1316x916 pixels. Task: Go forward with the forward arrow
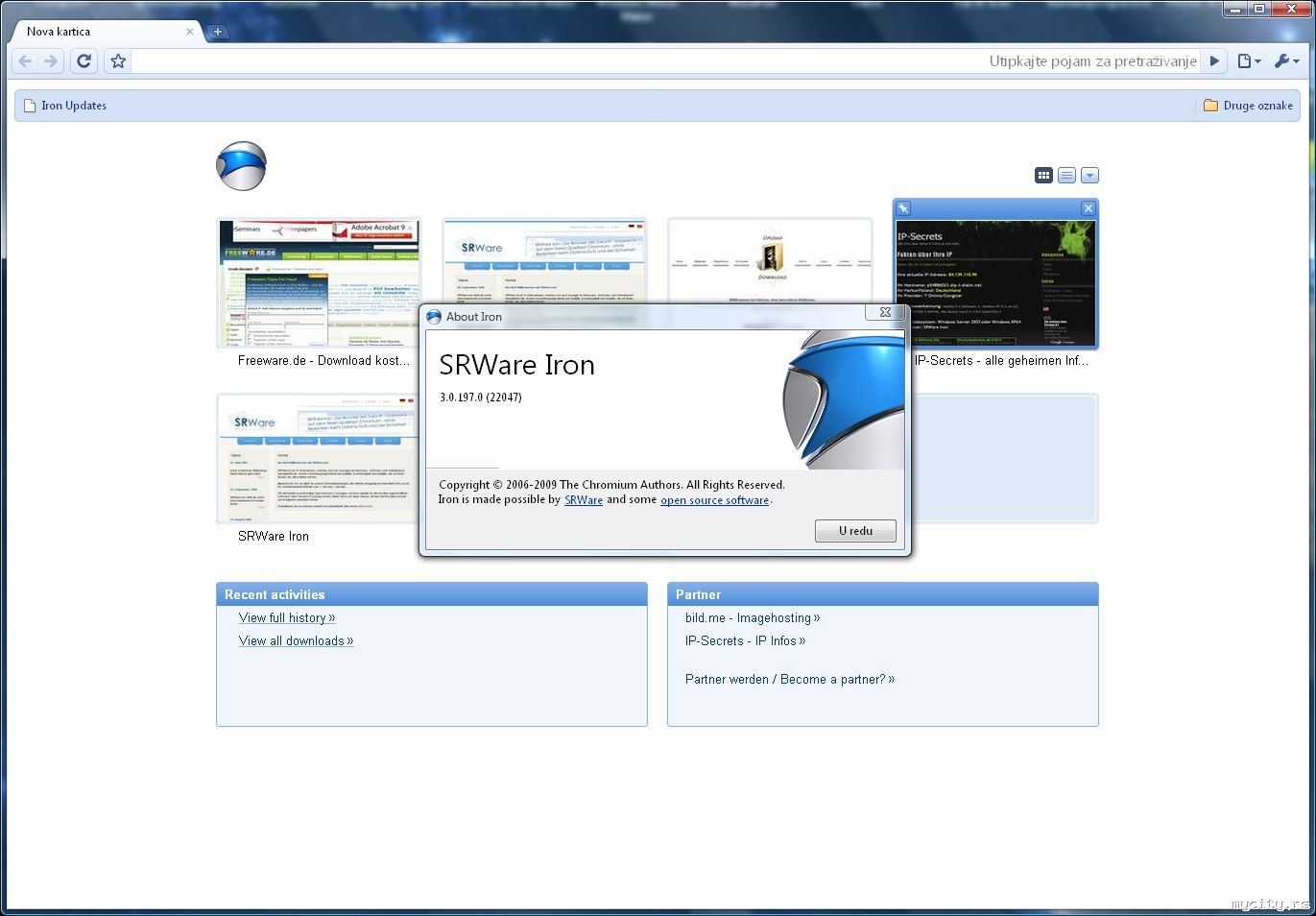click(51, 61)
